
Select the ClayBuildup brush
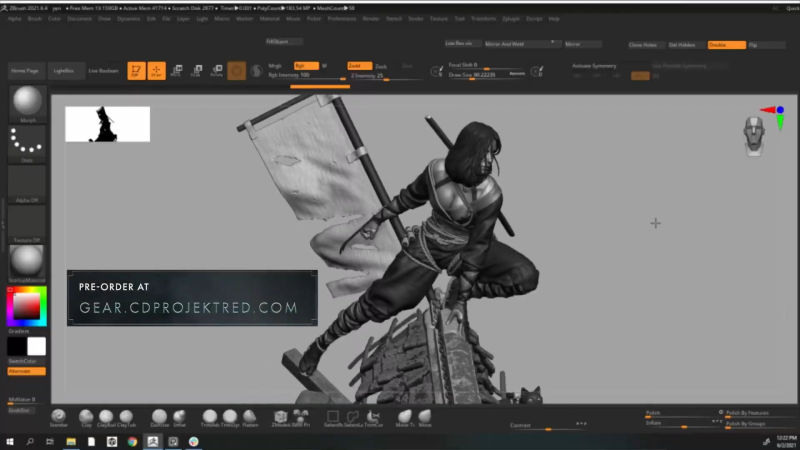[106, 417]
